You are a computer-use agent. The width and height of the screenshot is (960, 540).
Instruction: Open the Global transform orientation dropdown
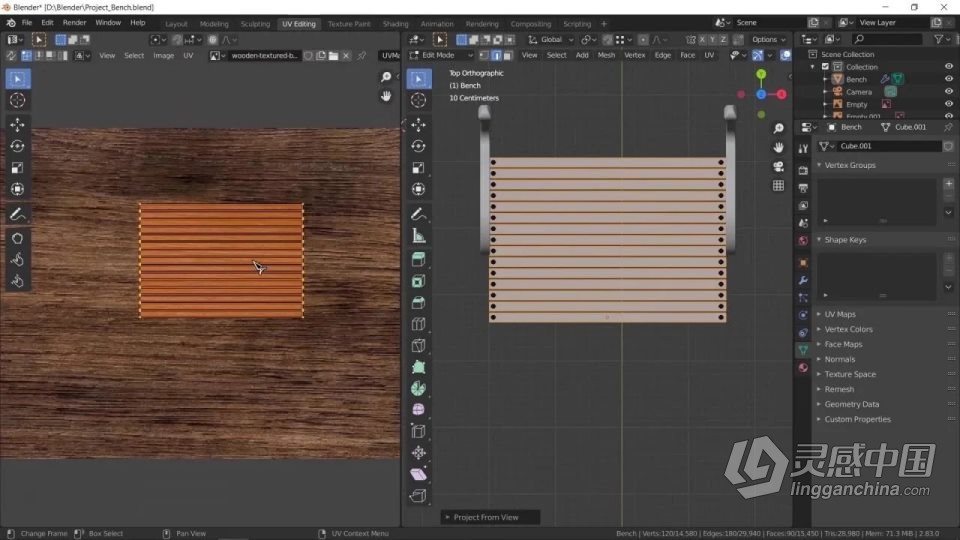coord(550,39)
